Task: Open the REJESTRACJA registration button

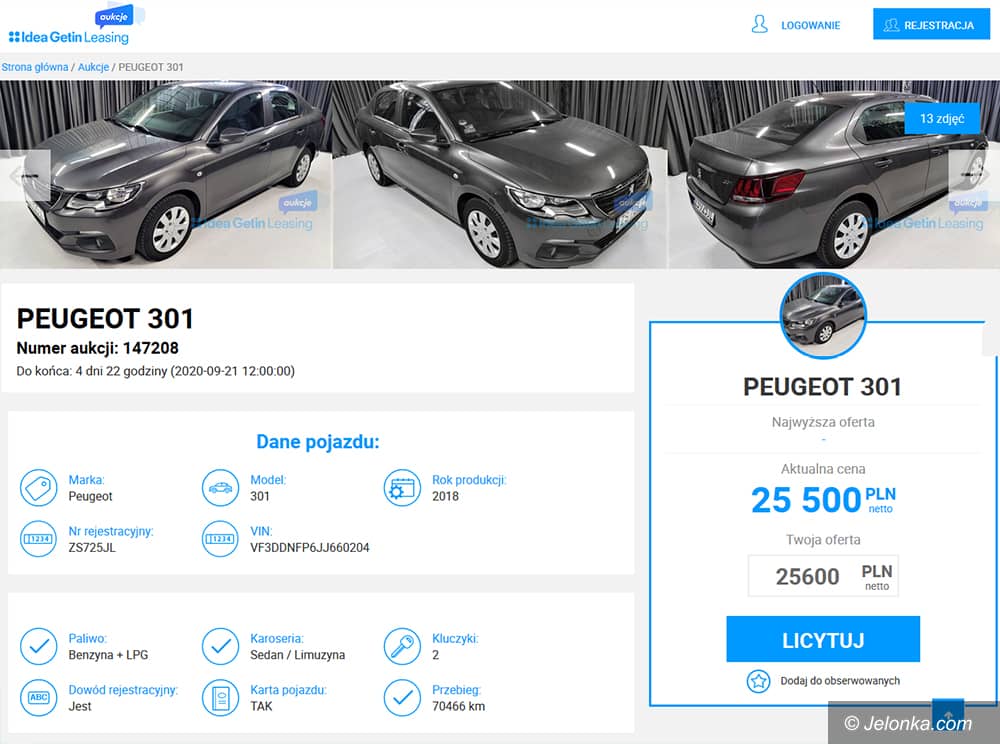Action: (931, 25)
